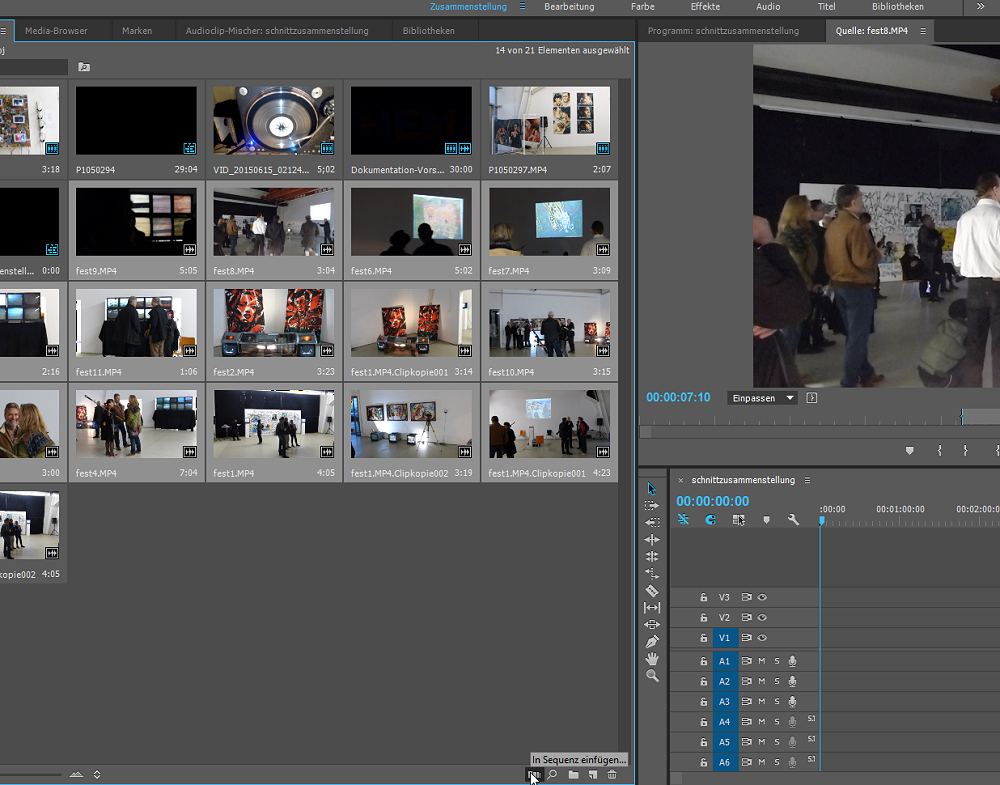
Task: Mute audio track A1
Action: pyautogui.click(x=761, y=661)
